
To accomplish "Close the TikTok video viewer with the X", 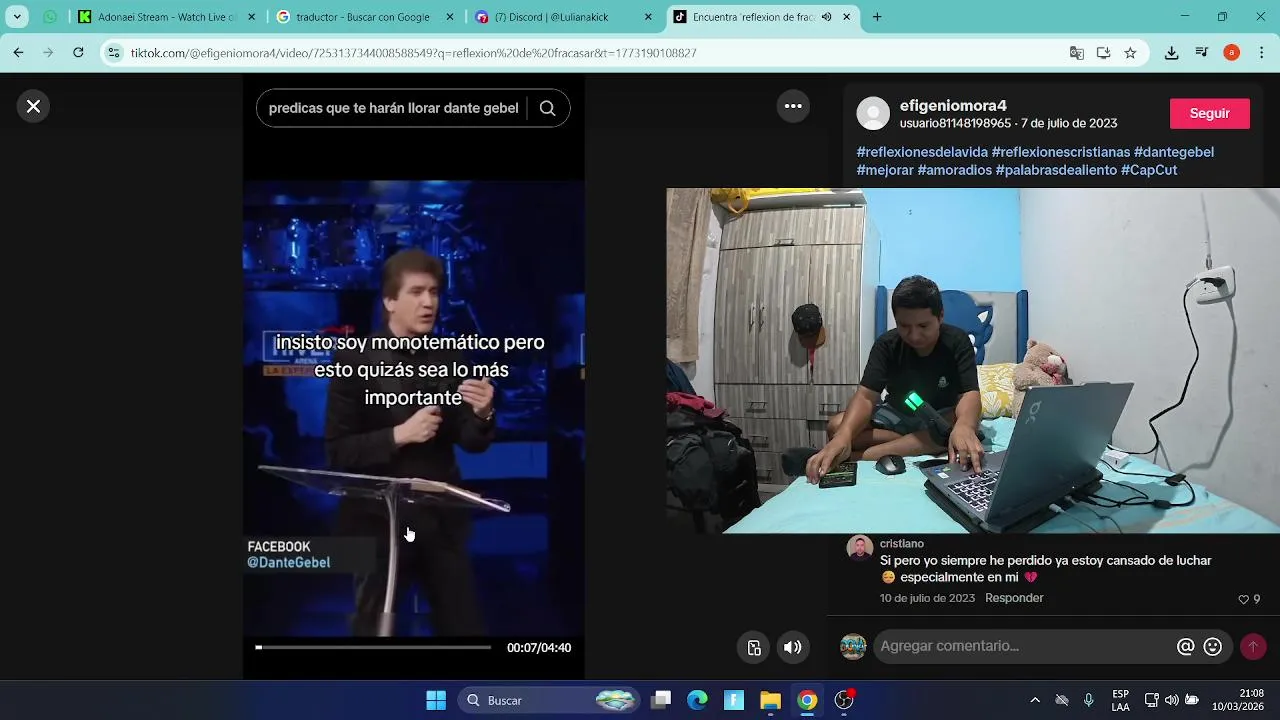I will pos(33,106).
